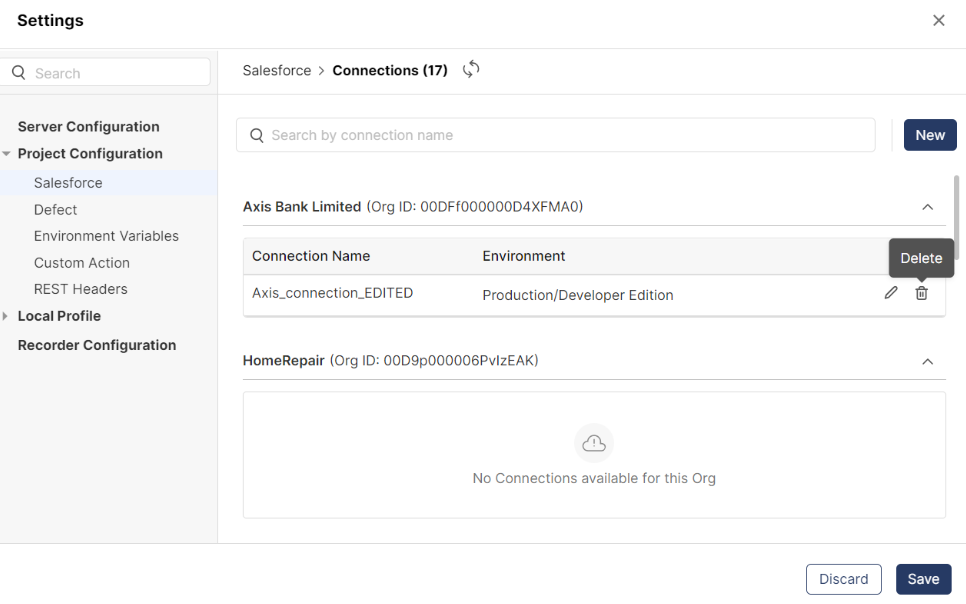The image size is (966, 604).
Task: Close the Settings dialog
Action: pos(938,21)
